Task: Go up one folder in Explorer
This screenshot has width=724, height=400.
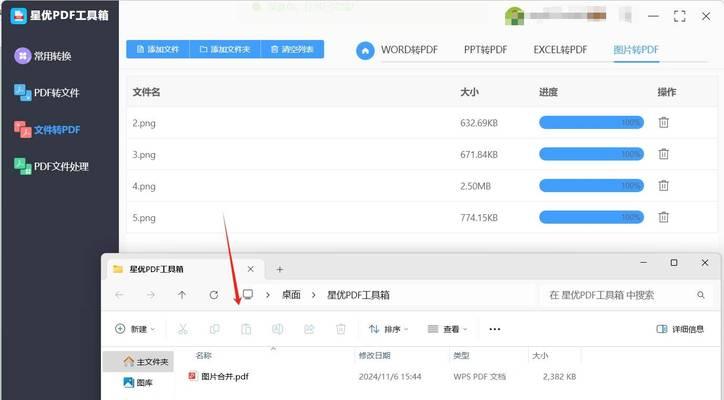Action: 182,295
